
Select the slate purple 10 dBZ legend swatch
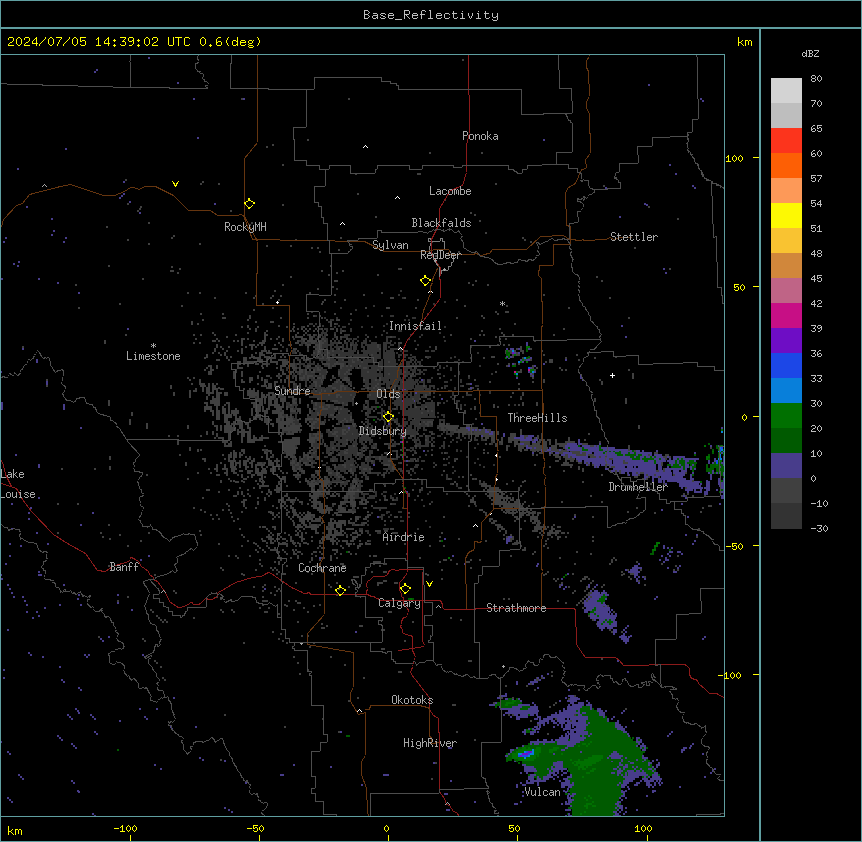(786, 466)
